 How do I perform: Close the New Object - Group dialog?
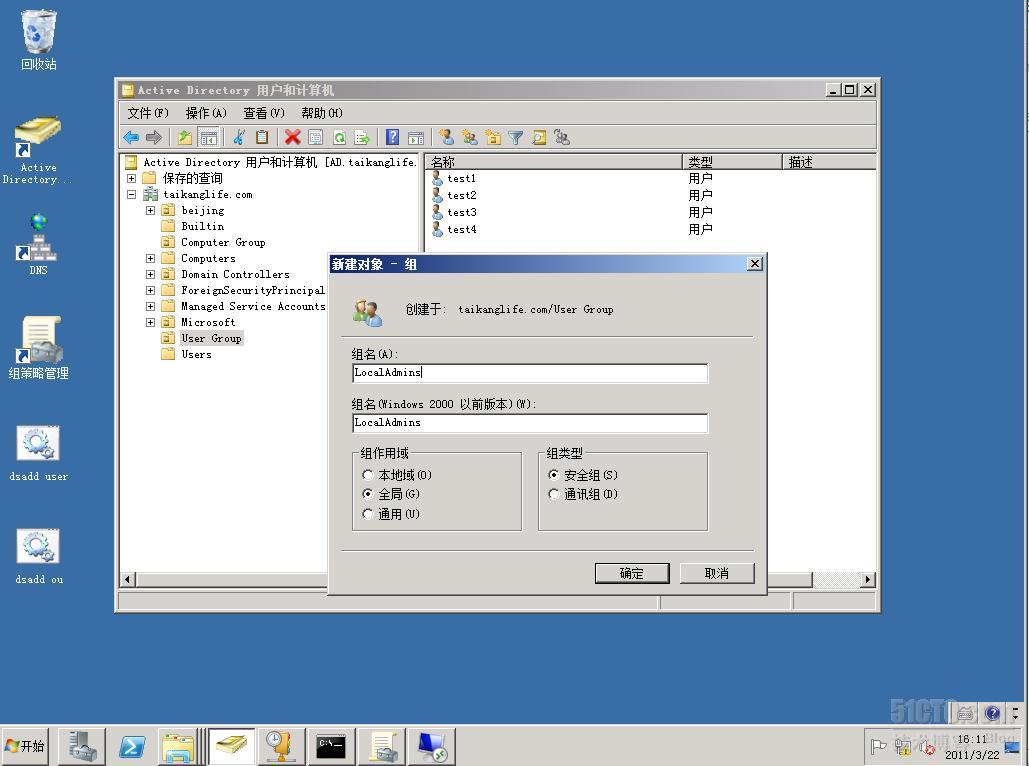(755, 264)
